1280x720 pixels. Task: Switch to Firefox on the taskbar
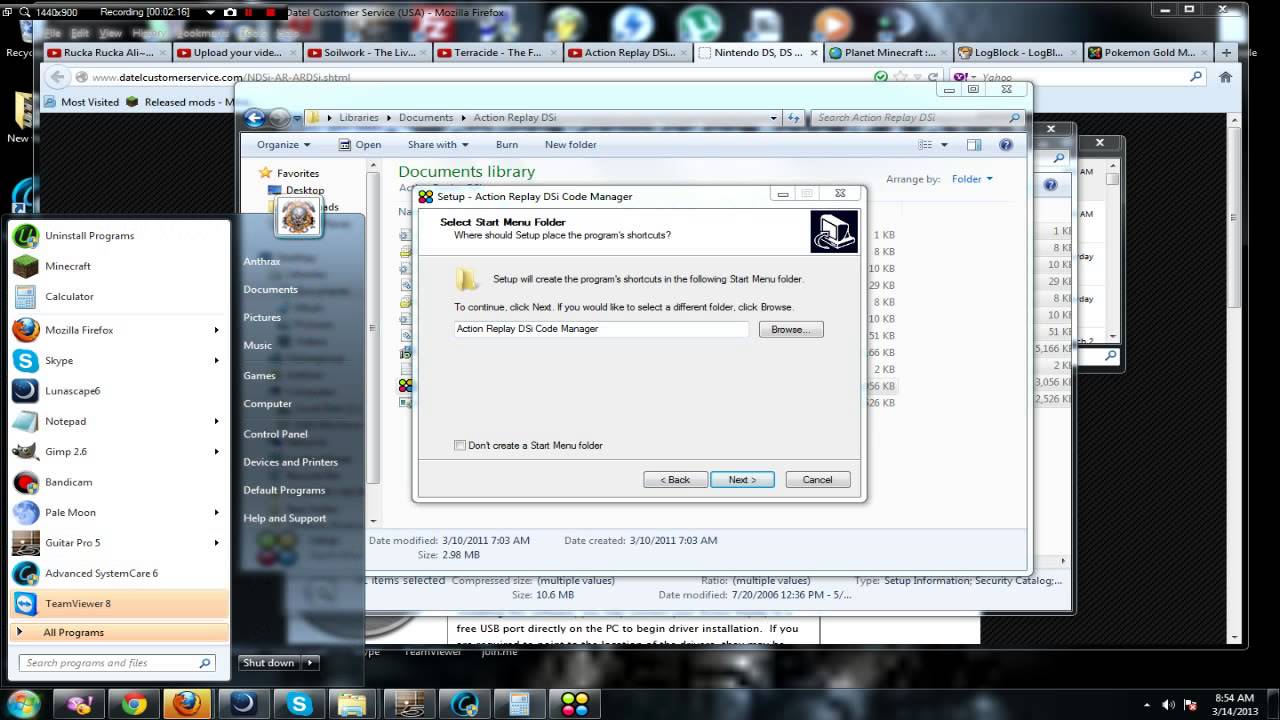(x=187, y=704)
